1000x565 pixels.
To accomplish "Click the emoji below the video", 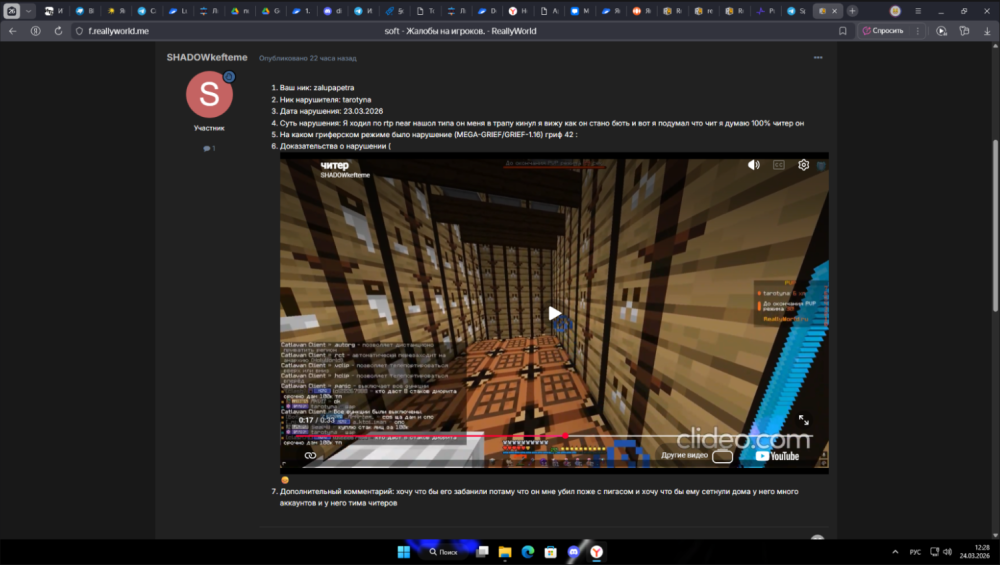I will coord(285,480).
